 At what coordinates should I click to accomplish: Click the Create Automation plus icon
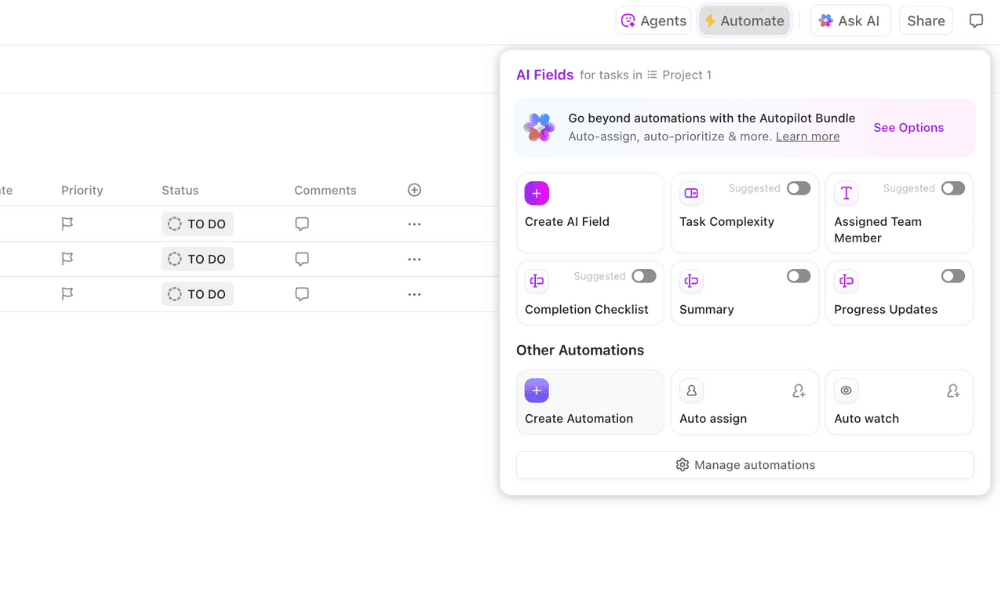[x=536, y=390]
